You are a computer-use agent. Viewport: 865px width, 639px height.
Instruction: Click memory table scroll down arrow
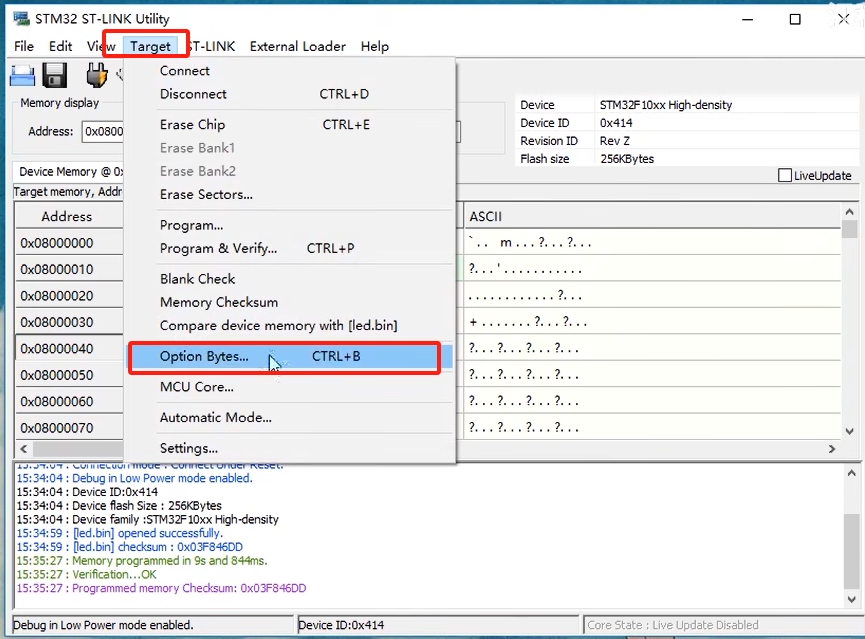(850, 432)
